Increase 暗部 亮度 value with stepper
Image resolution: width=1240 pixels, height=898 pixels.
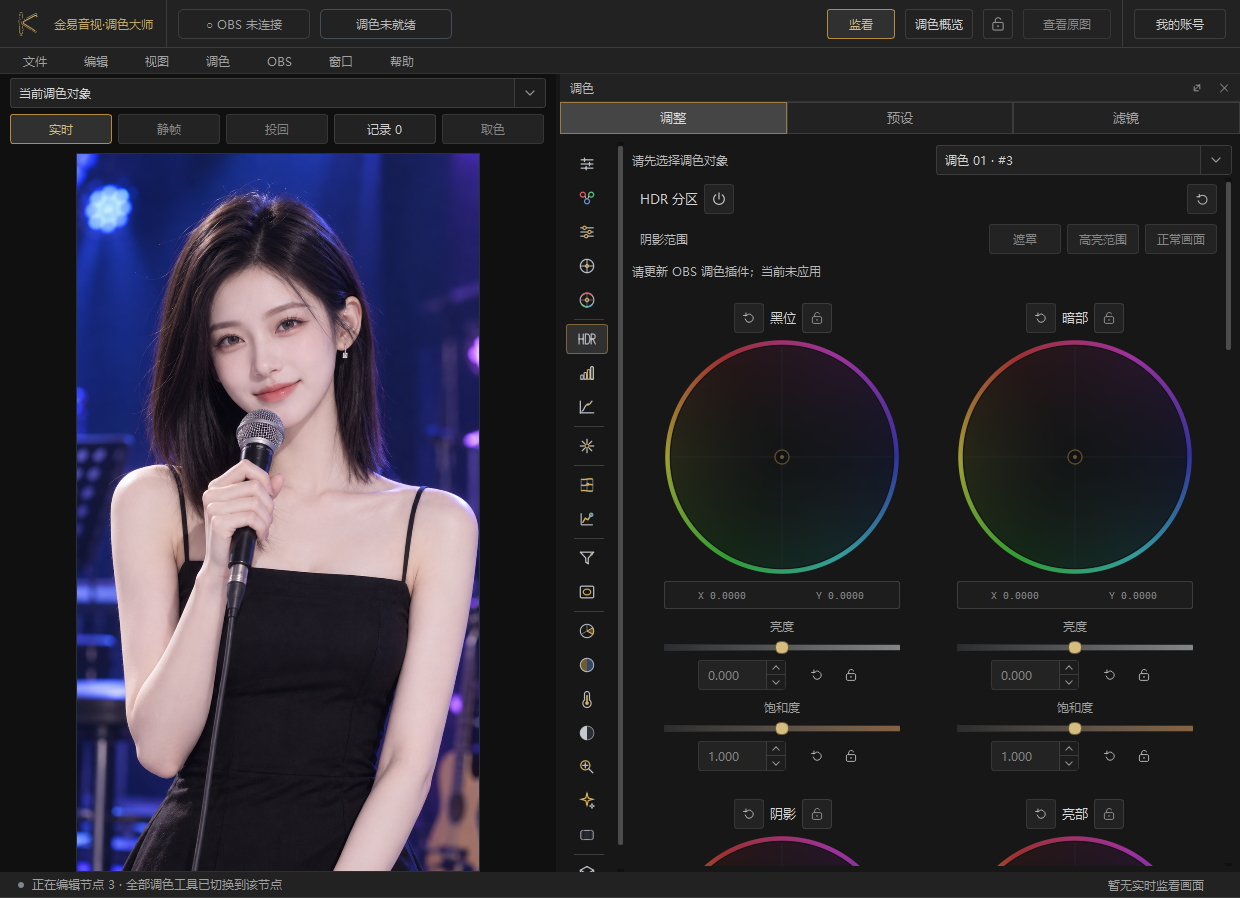click(1069, 669)
